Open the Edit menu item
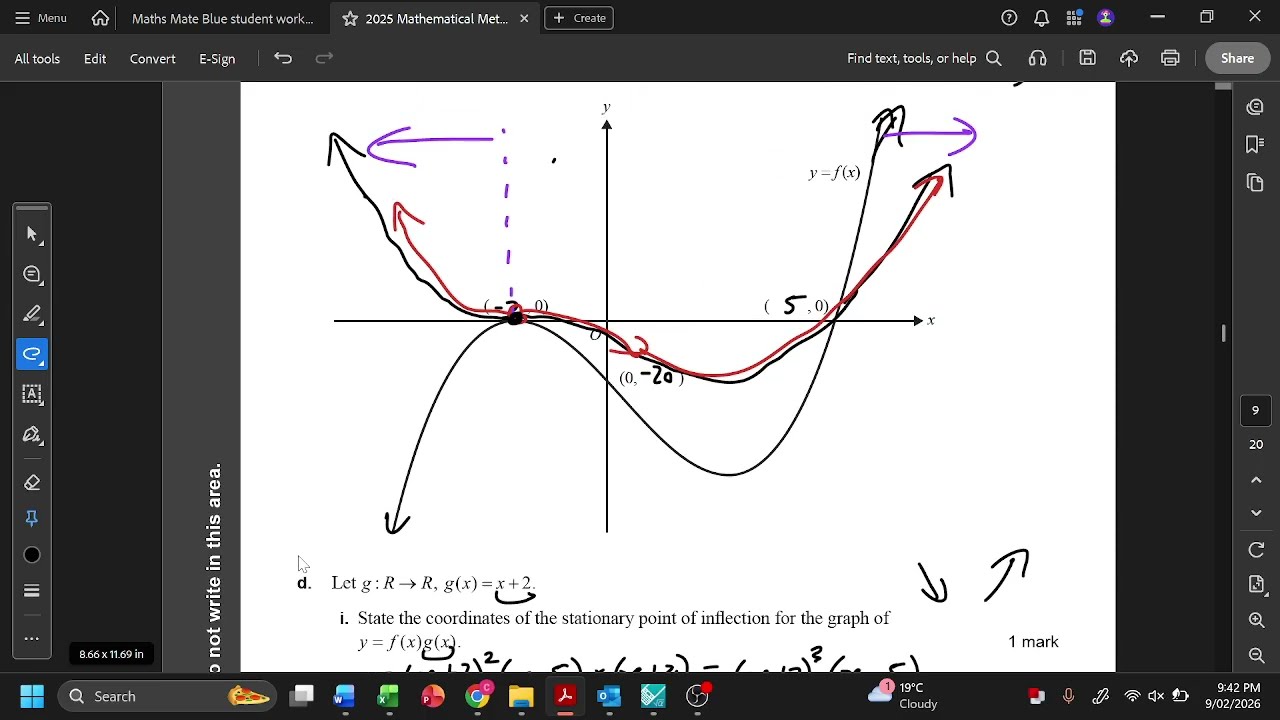The width and height of the screenshot is (1280, 720). pyautogui.click(x=95, y=58)
